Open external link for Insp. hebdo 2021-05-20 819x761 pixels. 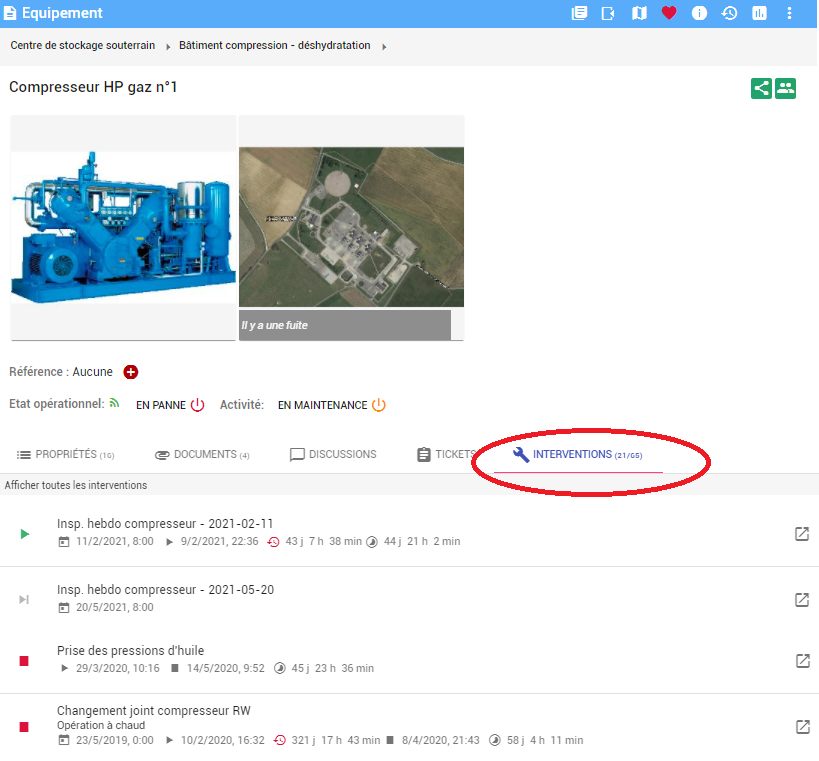[802, 600]
